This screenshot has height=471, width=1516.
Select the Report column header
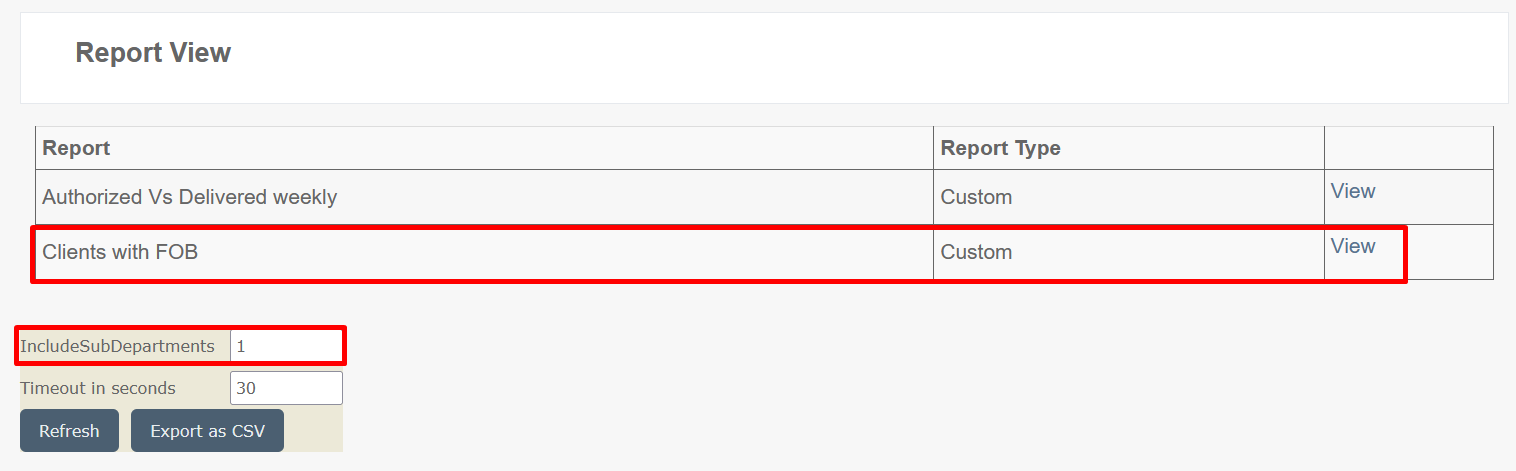pyautogui.click(x=76, y=148)
